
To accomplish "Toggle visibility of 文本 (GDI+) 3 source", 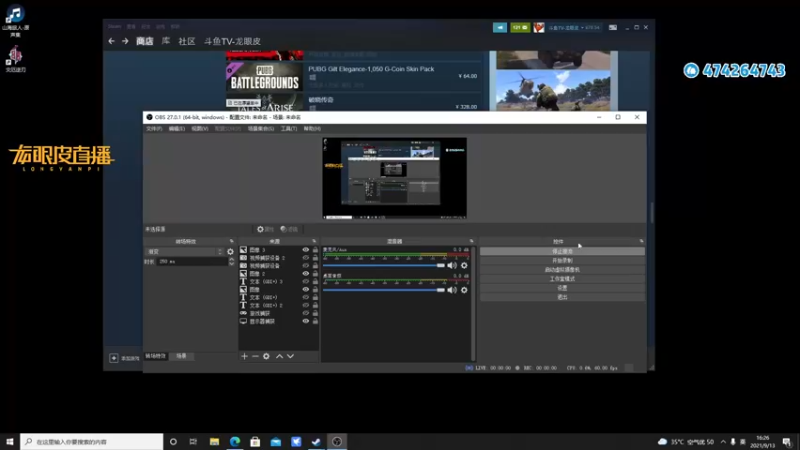I will click(306, 282).
